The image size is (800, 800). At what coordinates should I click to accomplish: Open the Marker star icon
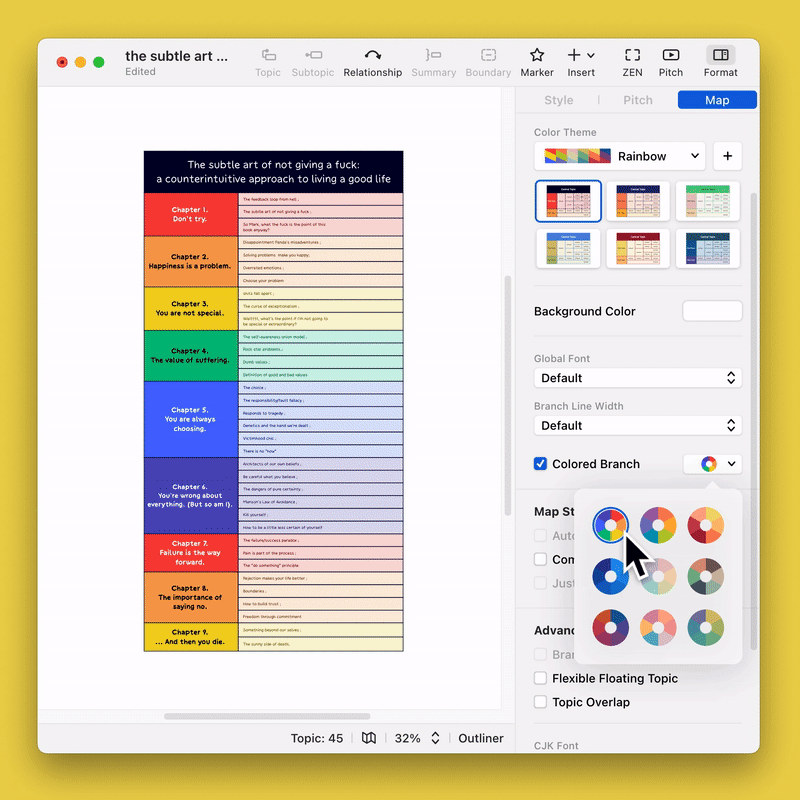(537, 55)
